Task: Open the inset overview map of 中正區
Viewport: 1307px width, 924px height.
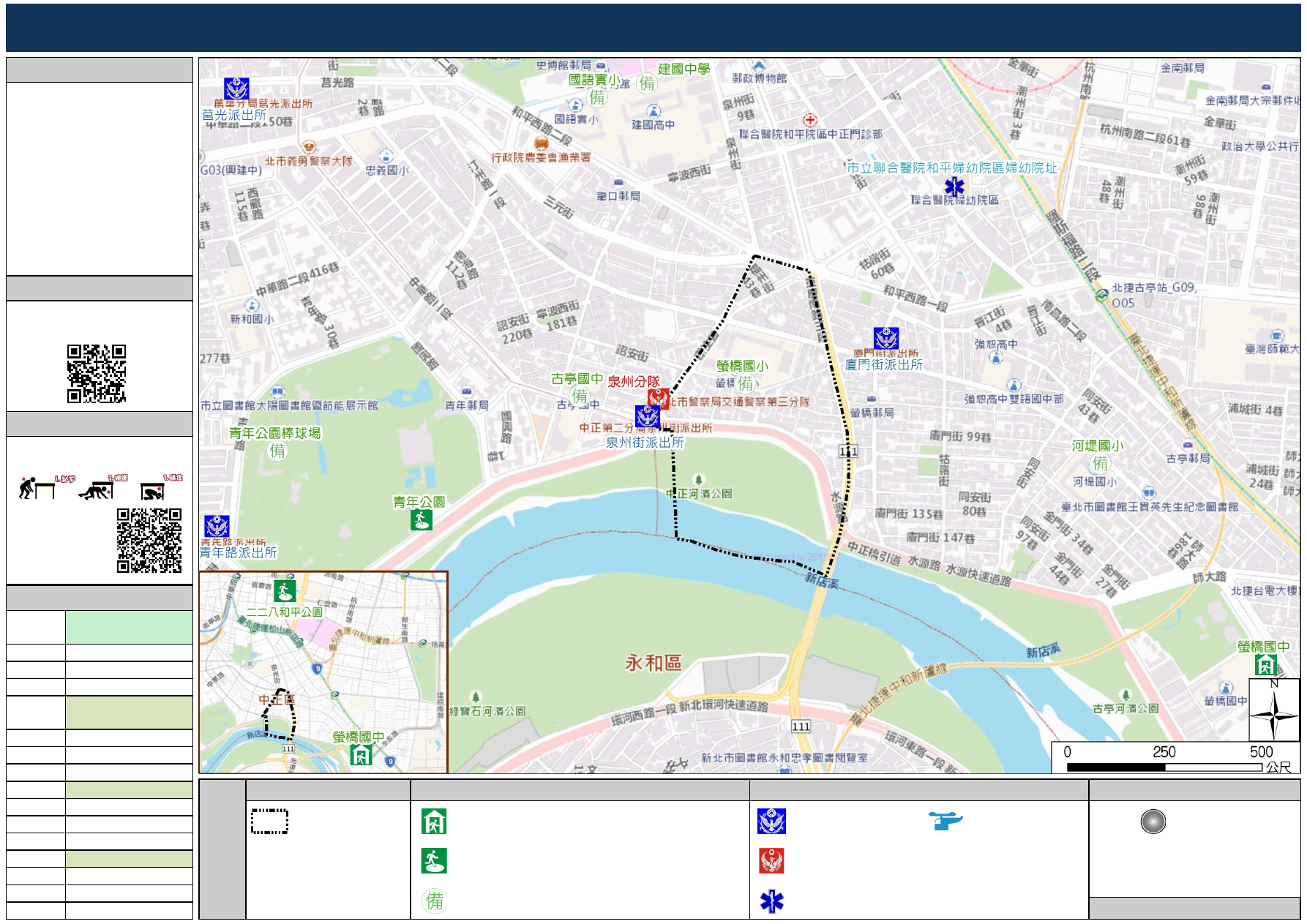Action: (323, 672)
